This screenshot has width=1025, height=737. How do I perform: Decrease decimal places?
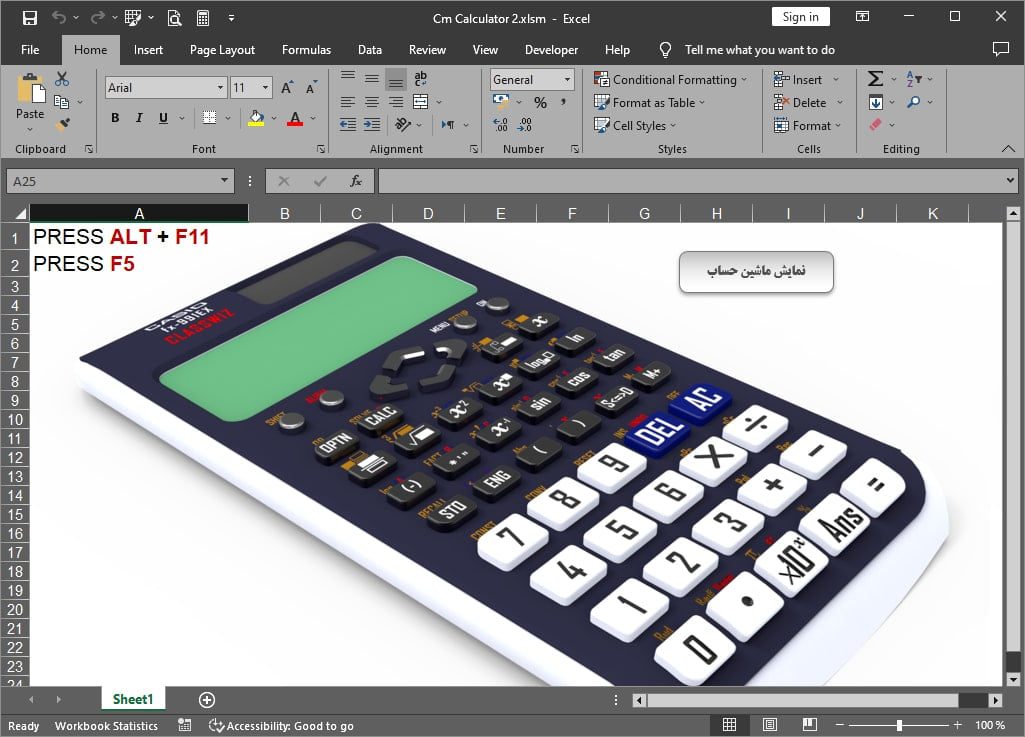tap(524, 124)
